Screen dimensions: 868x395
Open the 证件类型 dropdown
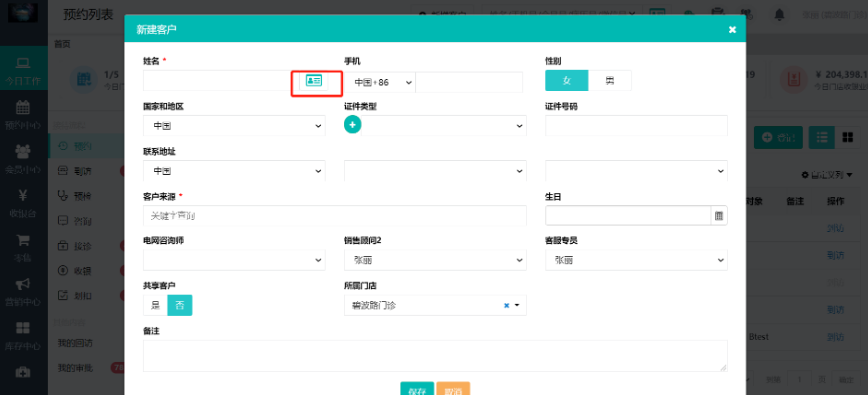click(x=444, y=126)
